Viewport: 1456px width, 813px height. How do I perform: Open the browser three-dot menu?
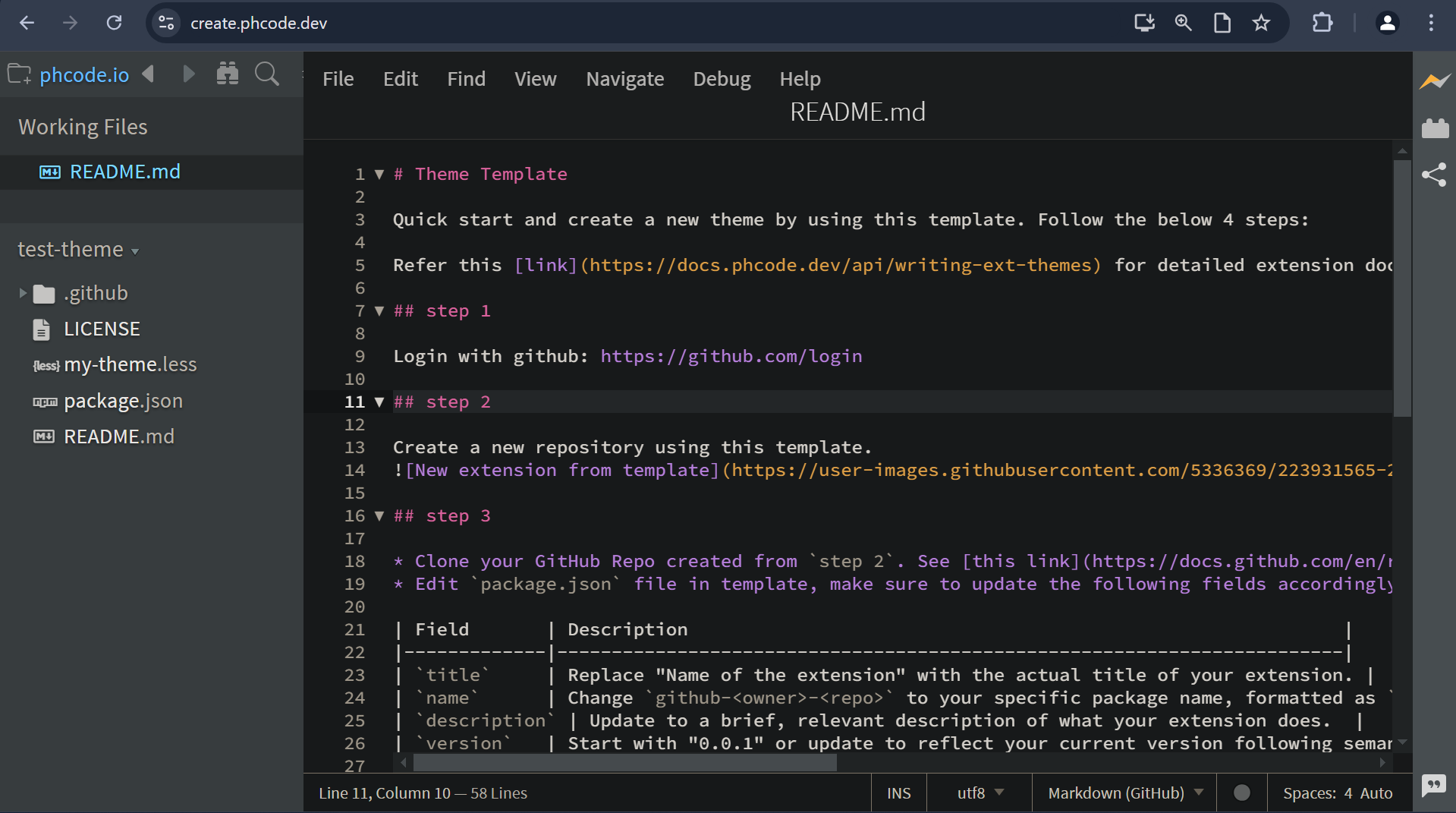1431,23
